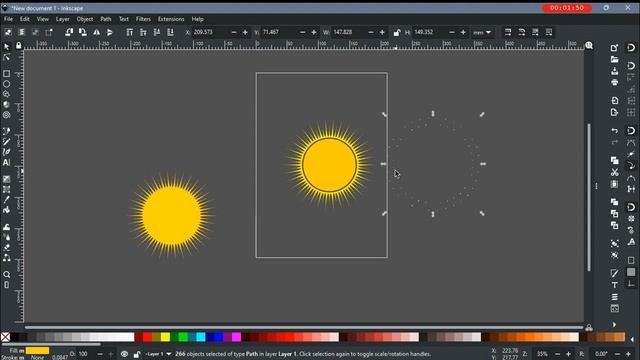640x360 pixels.
Task: Open the Extensions menu
Action: 171,19
